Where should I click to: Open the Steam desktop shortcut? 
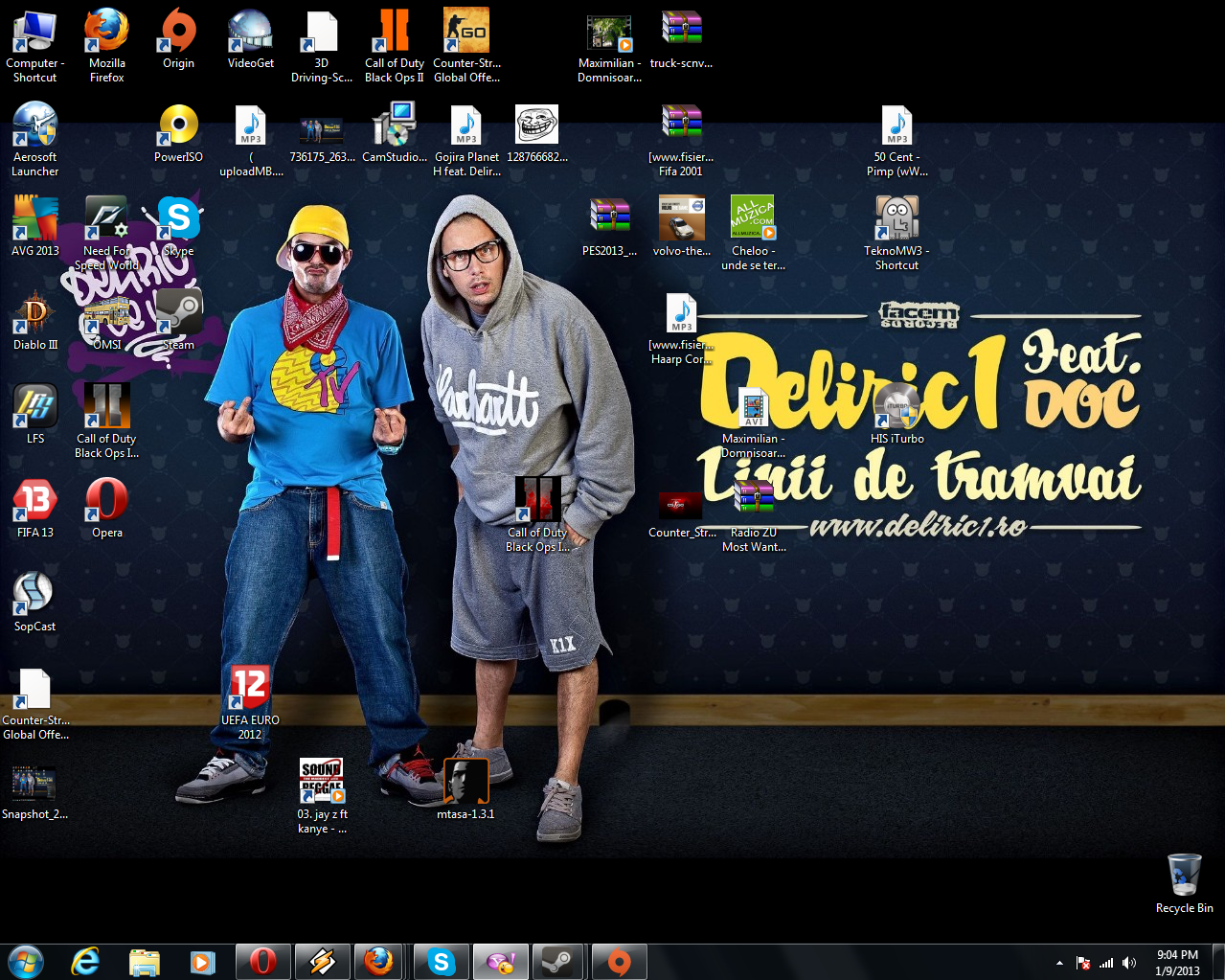tap(178, 320)
